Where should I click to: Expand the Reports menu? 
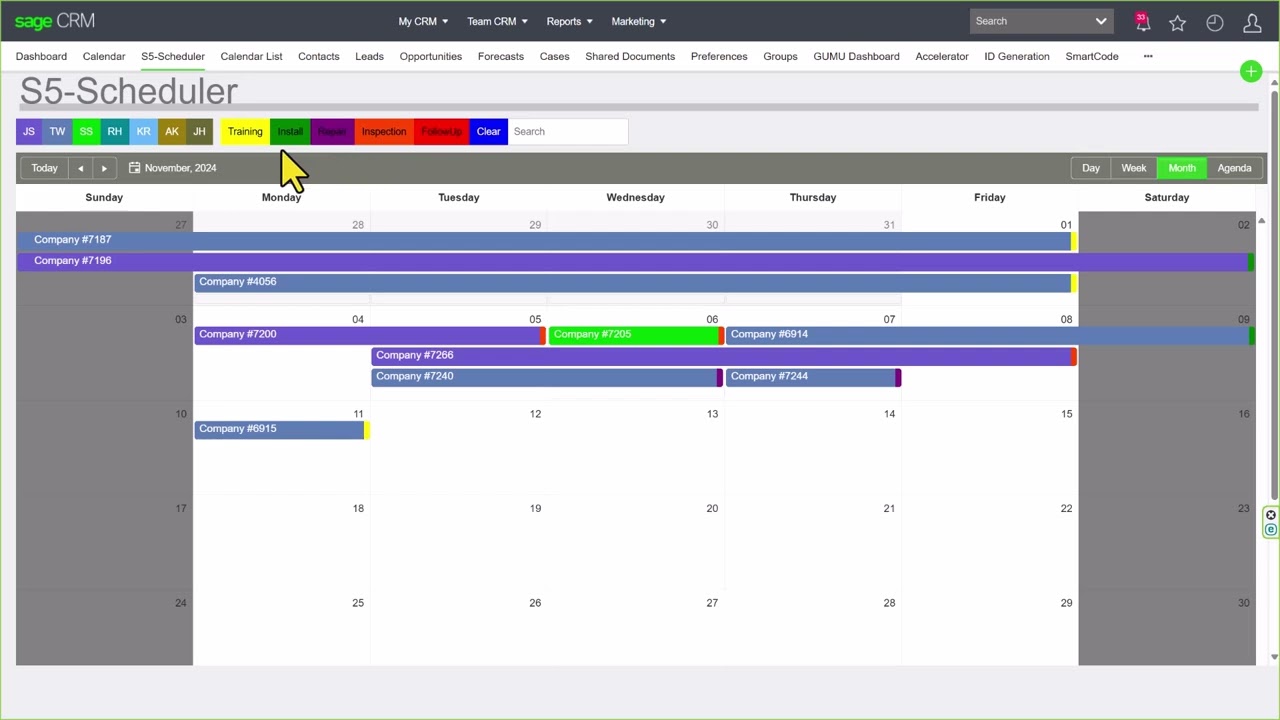click(x=569, y=21)
